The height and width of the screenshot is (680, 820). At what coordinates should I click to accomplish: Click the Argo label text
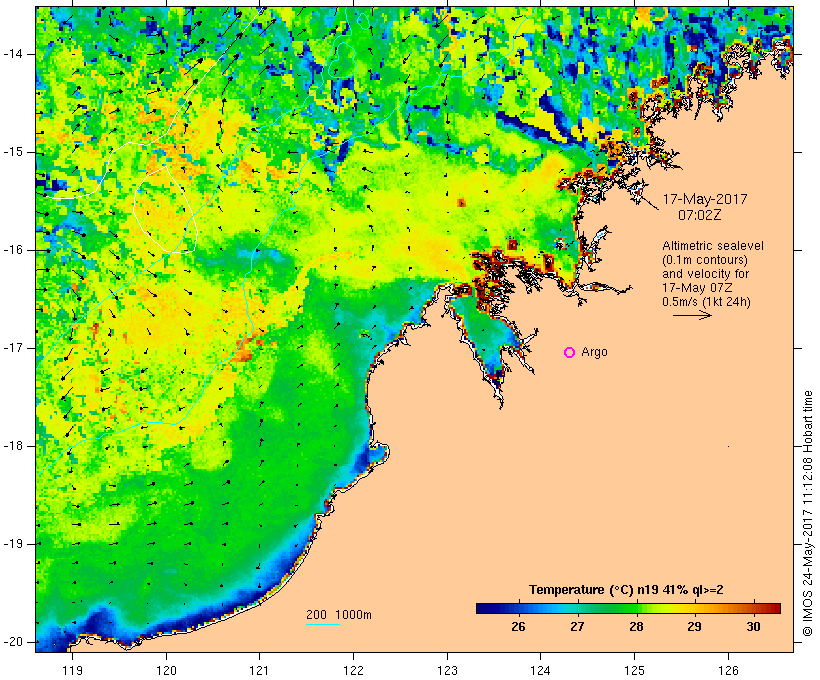pyautogui.click(x=595, y=352)
